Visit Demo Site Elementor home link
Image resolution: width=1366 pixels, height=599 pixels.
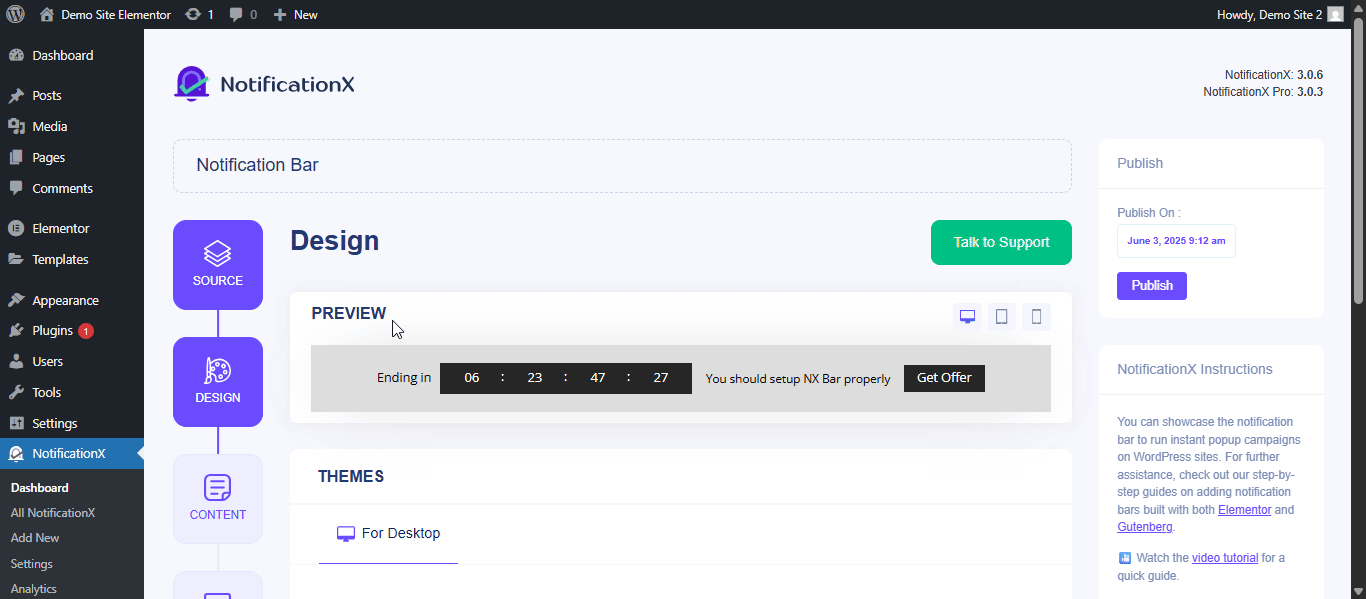click(x=105, y=14)
